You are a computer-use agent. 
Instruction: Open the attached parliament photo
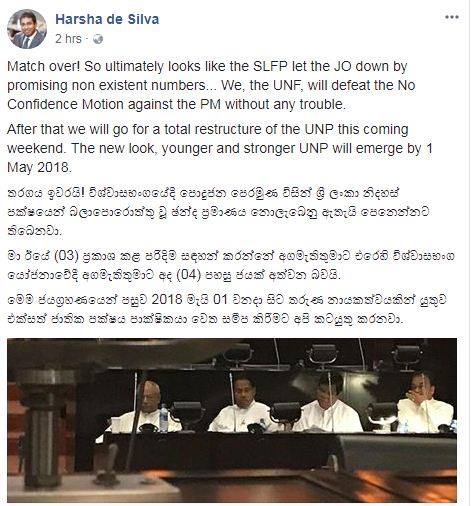pos(232,420)
